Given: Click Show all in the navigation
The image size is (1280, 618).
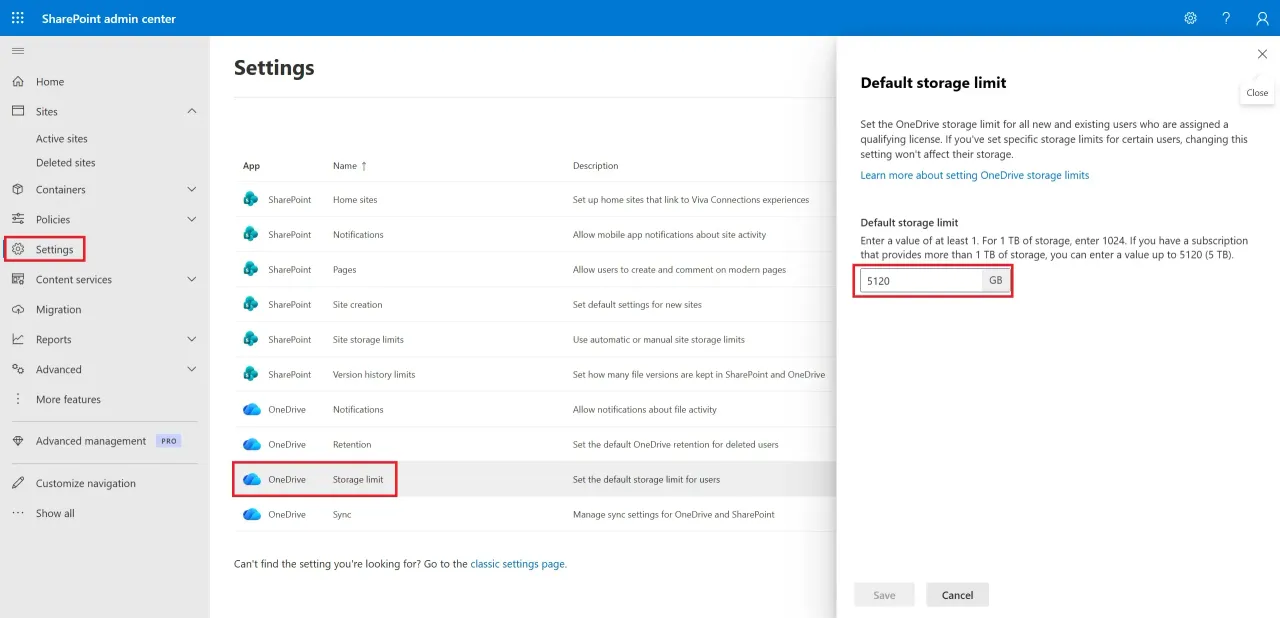Looking at the screenshot, I should point(55,514).
